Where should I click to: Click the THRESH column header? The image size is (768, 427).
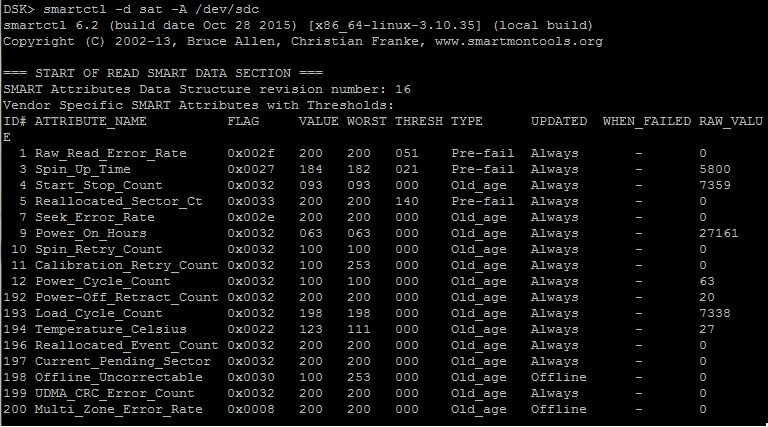click(418, 121)
